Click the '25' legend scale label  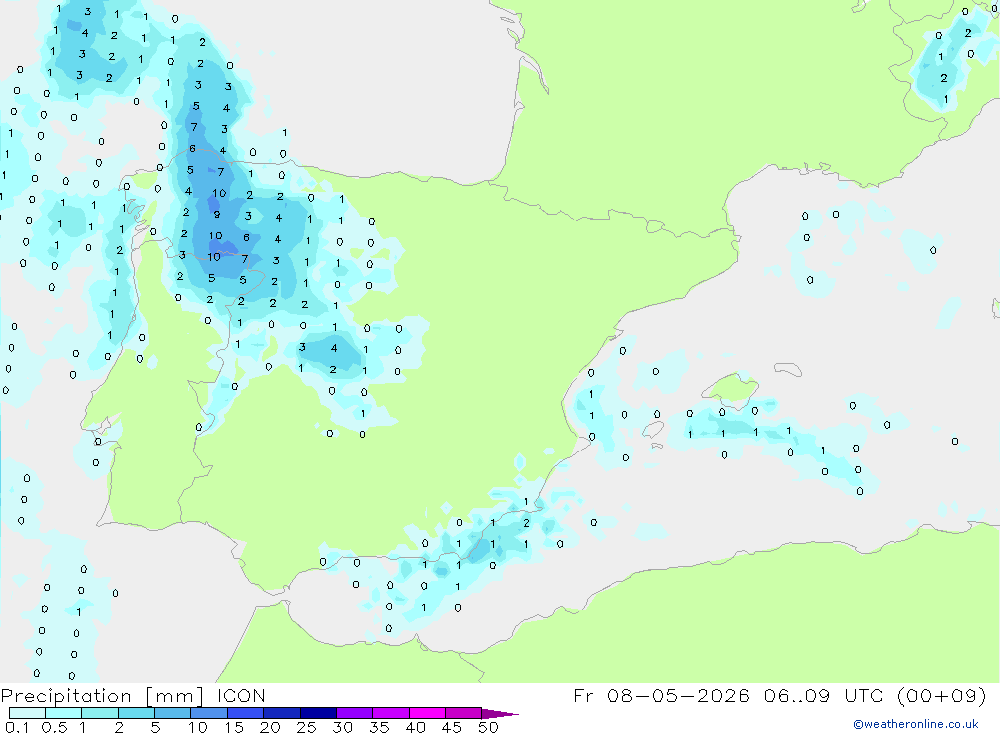point(307,727)
